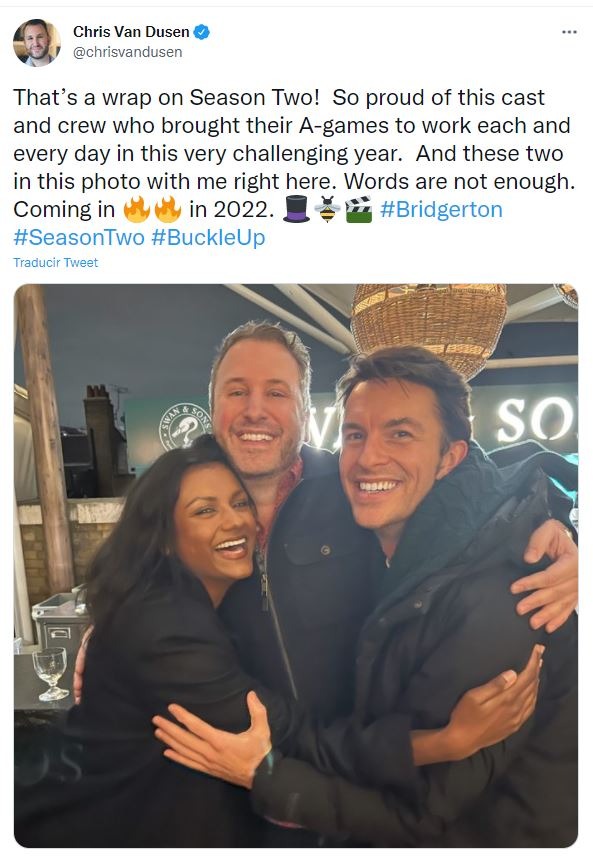Screen dimensions: 593x861
Task: Click the purple top hat emoji
Action: [x=296, y=209]
